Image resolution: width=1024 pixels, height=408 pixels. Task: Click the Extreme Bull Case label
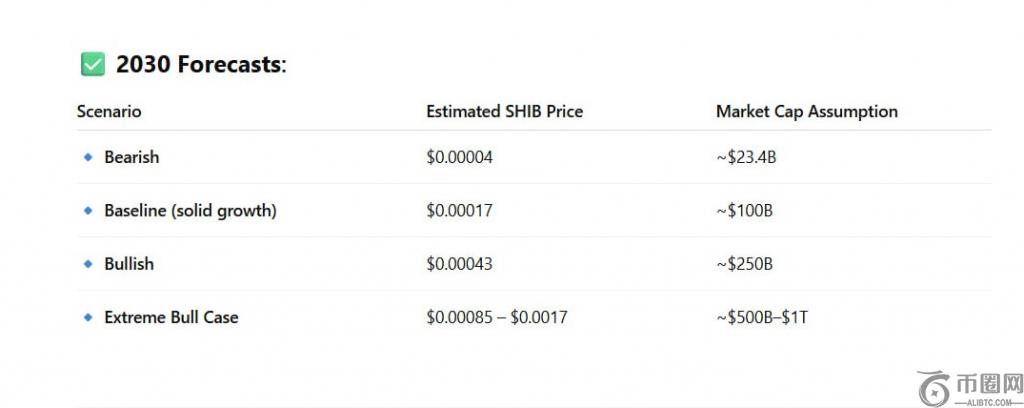point(171,318)
